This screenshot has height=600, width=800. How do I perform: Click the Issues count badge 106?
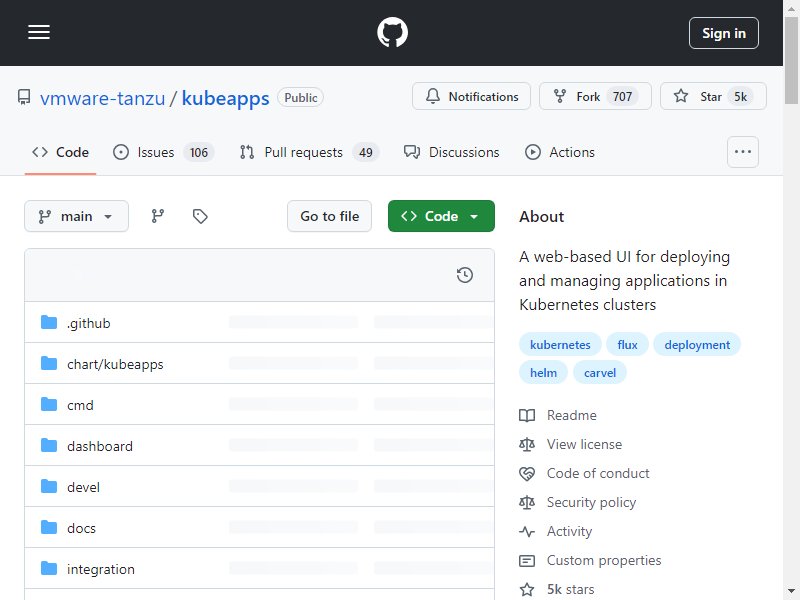coord(199,153)
